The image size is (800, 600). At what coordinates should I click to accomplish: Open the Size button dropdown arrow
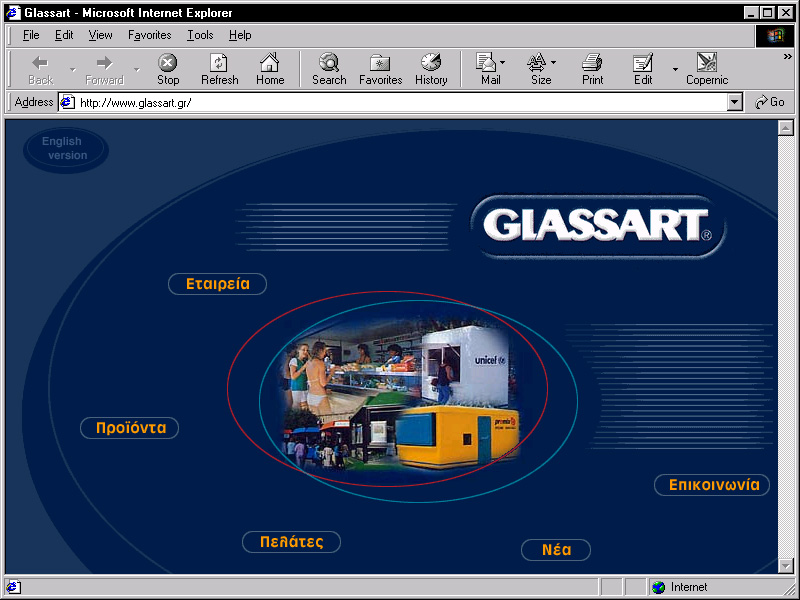click(x=554, y=62)
